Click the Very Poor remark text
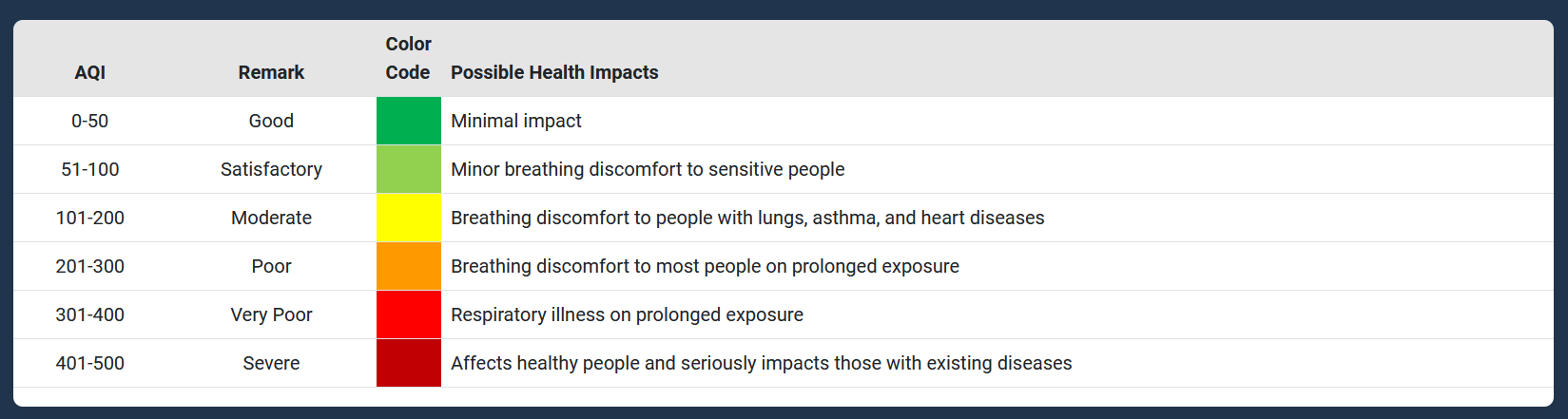 click(x=271, y=314)
